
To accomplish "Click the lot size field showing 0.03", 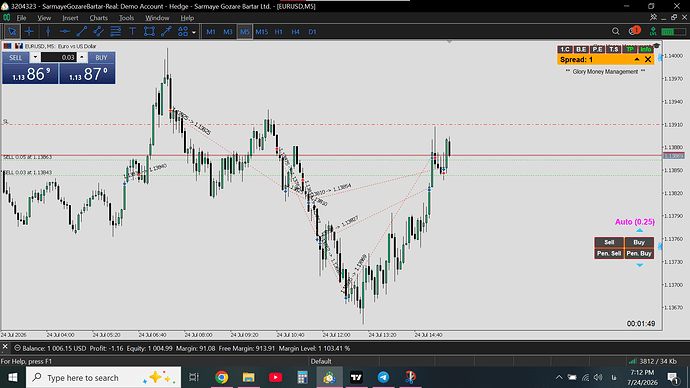I will [59, 57].
